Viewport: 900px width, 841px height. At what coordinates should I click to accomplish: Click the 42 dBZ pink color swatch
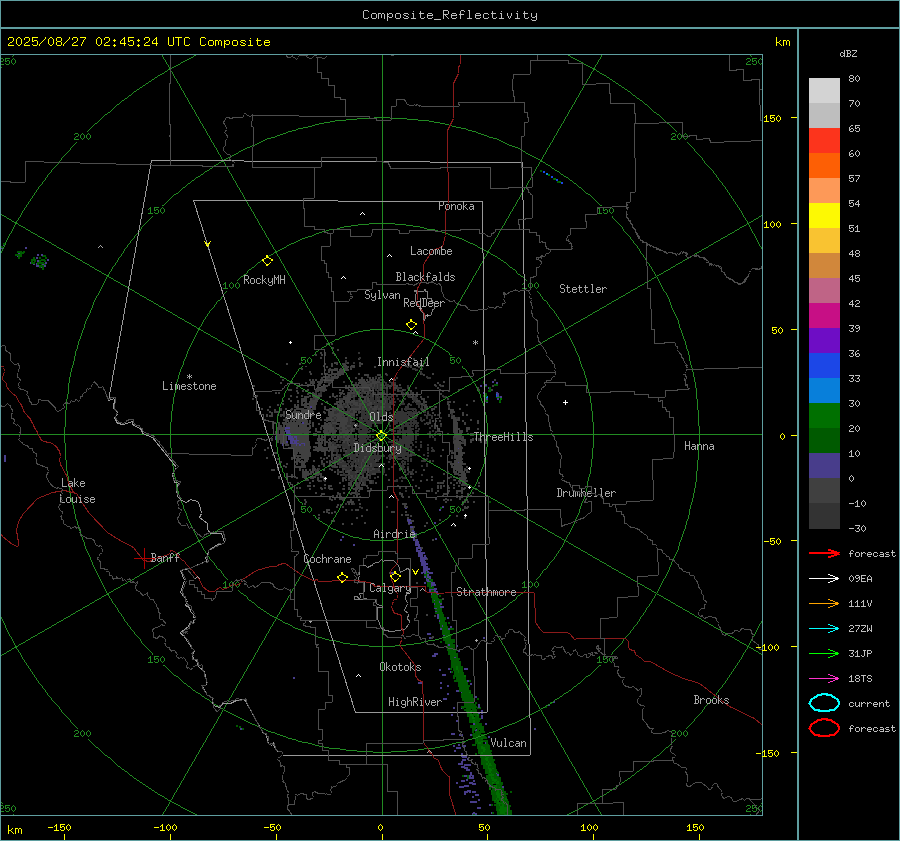click(824, 290)
